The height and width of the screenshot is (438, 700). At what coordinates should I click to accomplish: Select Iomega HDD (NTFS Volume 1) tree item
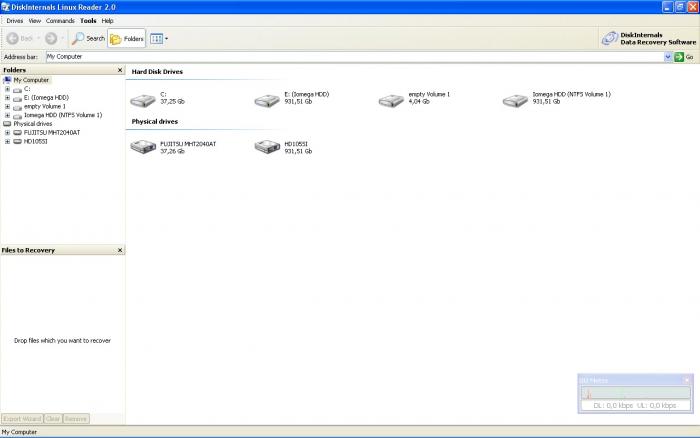(63, 115)
